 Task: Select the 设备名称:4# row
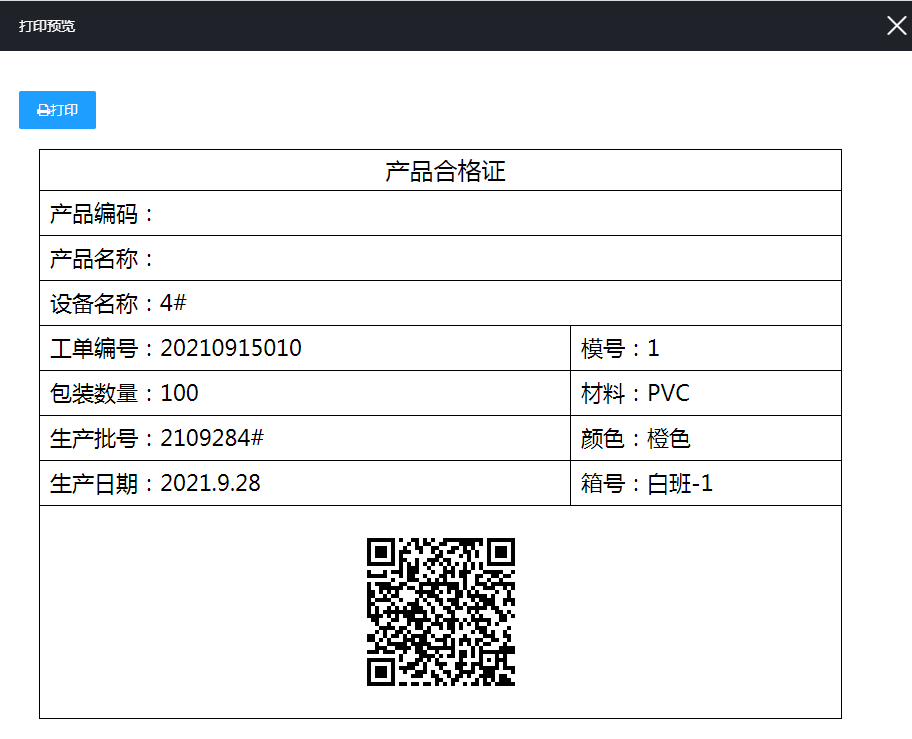click(x=440, y=304)
